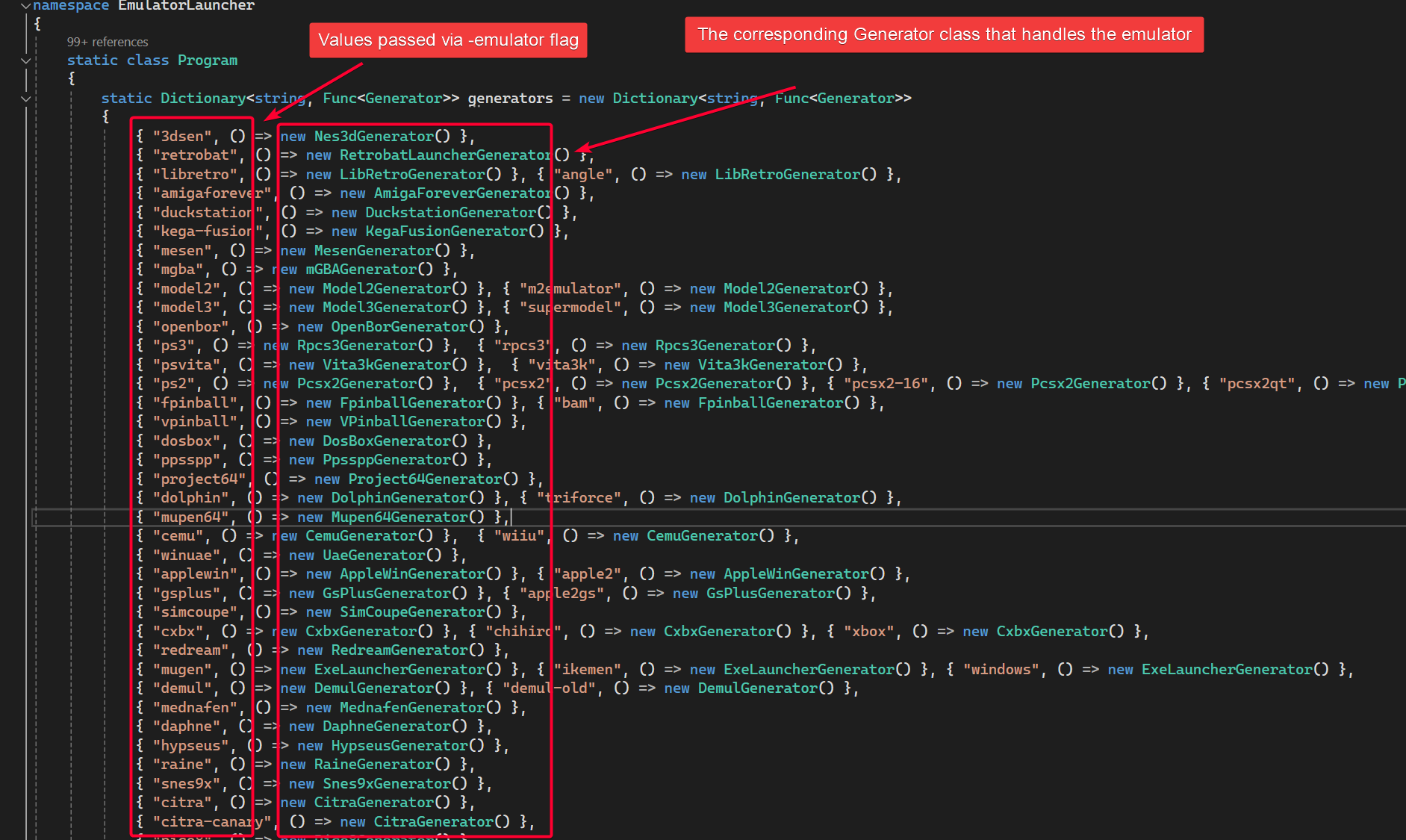This screenshot has width=1406, height=840.
Task: Click the generators field name
Action: [511, 99]
